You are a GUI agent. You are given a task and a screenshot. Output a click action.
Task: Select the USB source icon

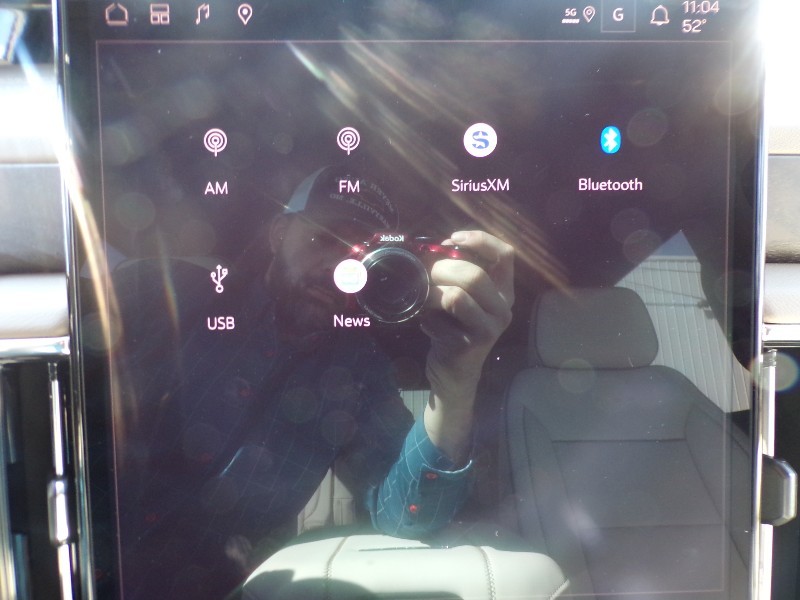220,279
